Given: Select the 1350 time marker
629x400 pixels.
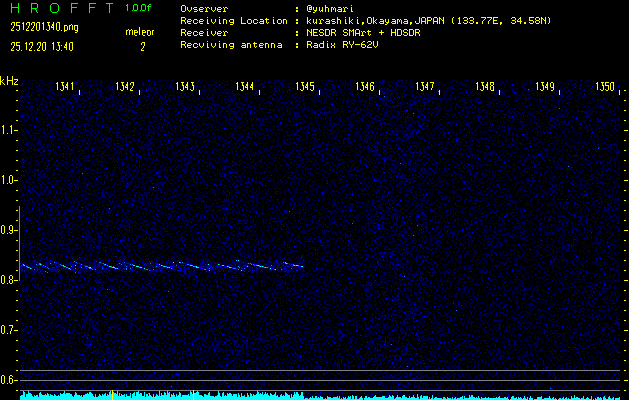Looking at the screenshot, I should pyautogui.click(x=605, y=87).
